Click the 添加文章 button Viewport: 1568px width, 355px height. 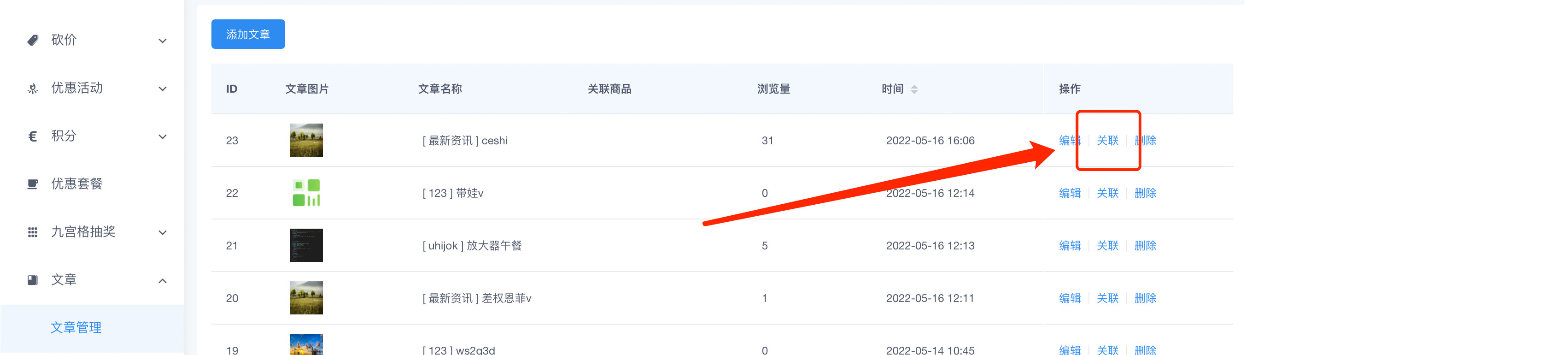tap(248, 34)
